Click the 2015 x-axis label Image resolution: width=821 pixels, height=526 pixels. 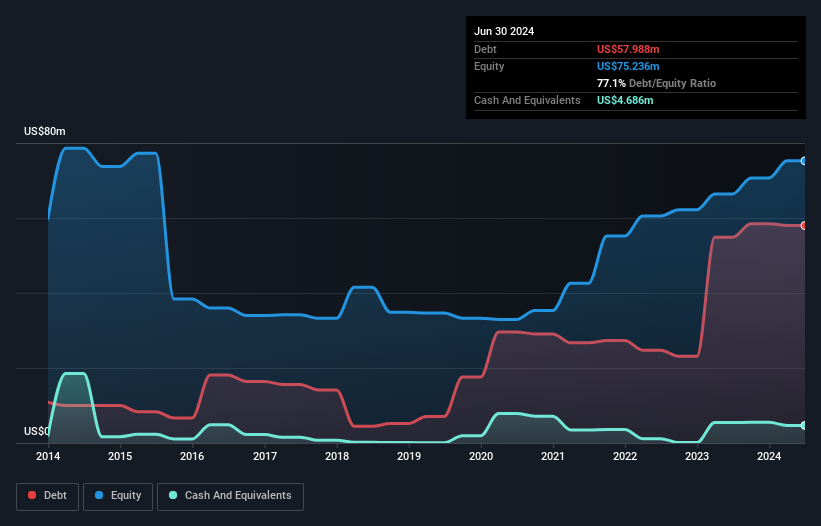pyautogui.click(x=120, y=456)
